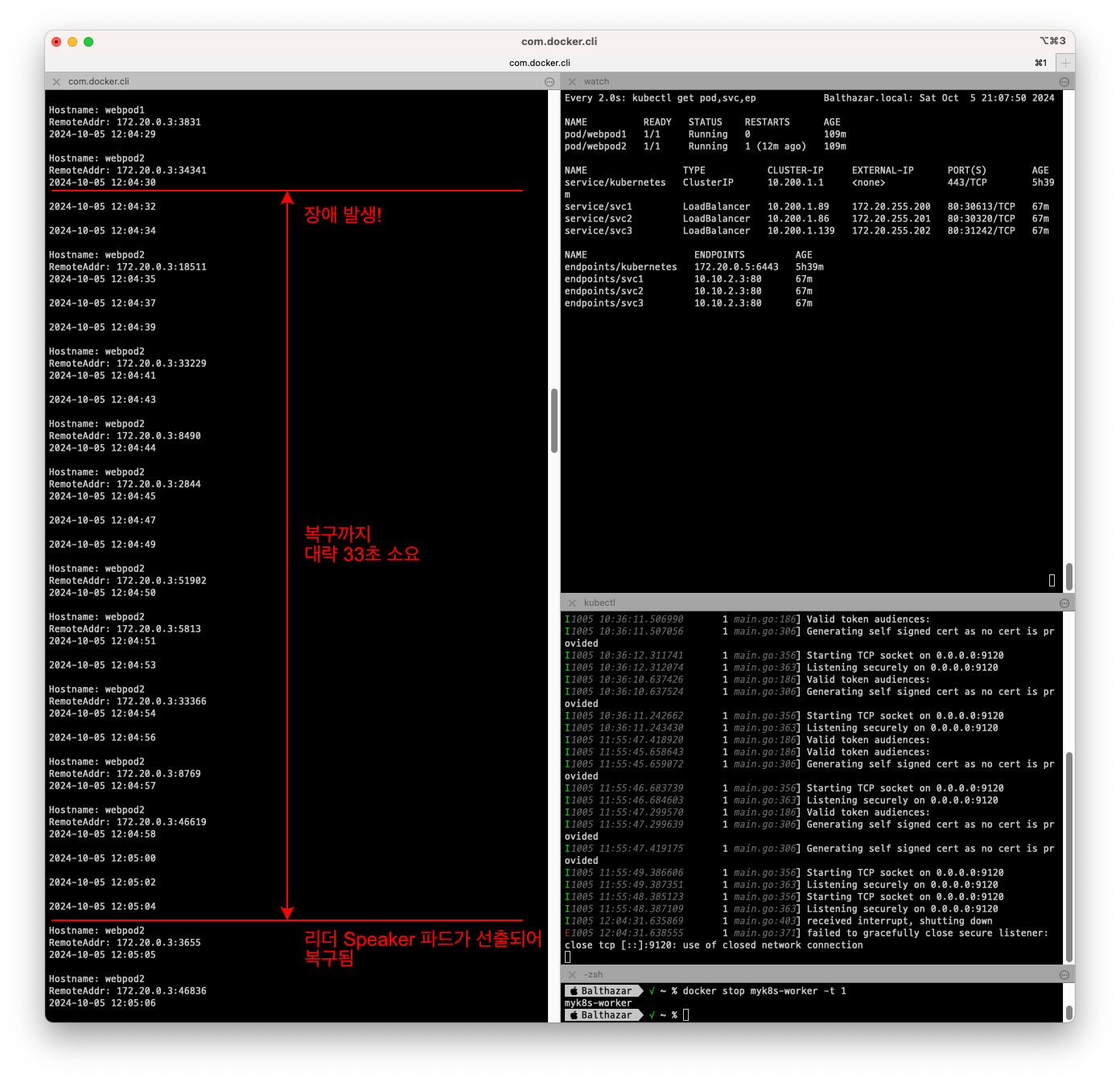This screenshot has height=1082, width=1120.
Task: Click the yellow minimize window button
Action: coord(72,41)
